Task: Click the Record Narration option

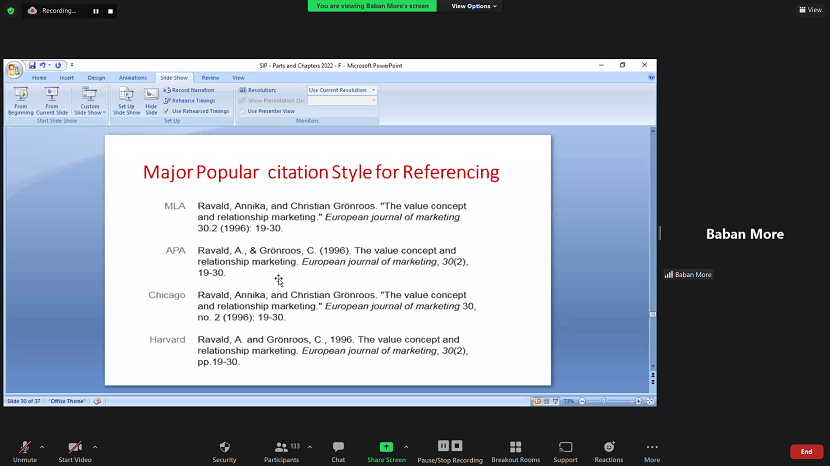Action: pyautogui.click(x=190, y=90)
